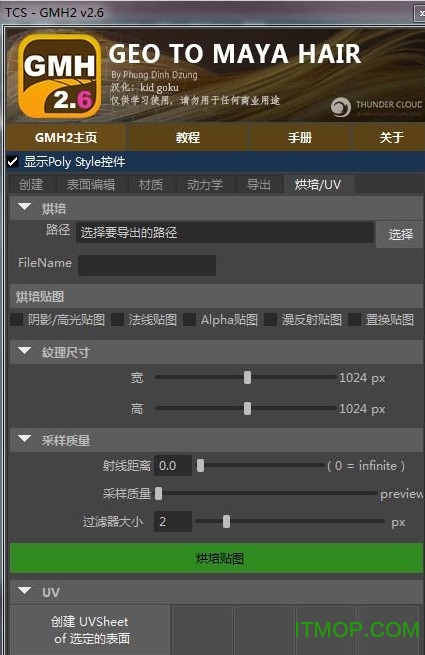This screenshot has height=655, width=425.
Task: Enable Alpha贴图 checkbox
Action: click(x=190, y=320)
